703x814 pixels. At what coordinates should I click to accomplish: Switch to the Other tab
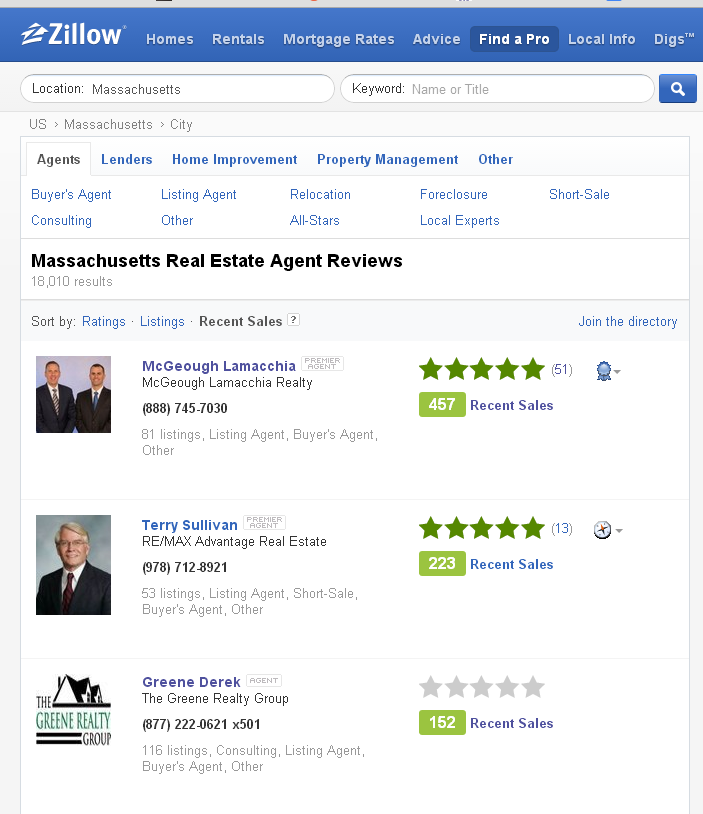pyautogui.click(x=496, y=159)
